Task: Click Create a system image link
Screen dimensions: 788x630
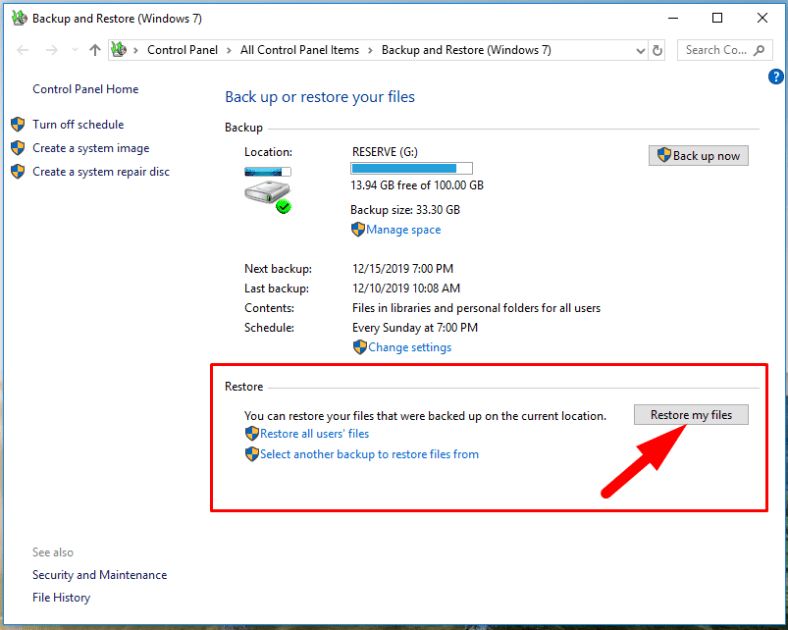Action: click(91, 148)
